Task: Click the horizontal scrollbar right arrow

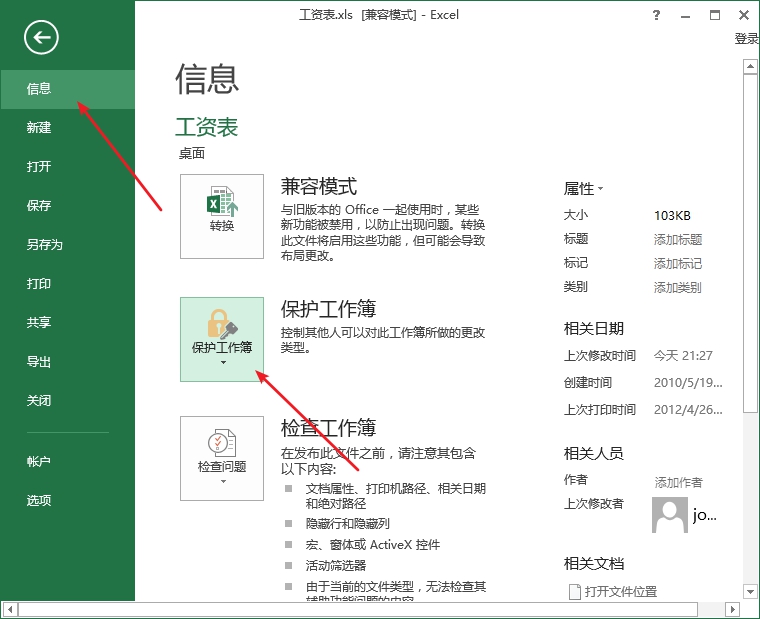Action: (733, 609)
